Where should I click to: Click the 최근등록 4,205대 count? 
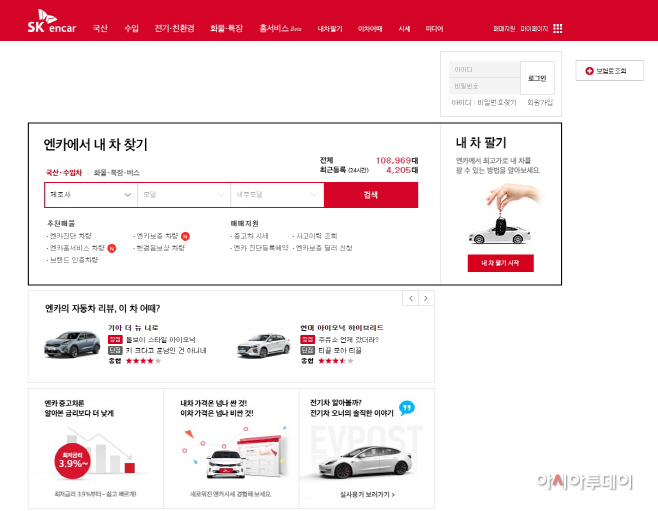point(369,170)
